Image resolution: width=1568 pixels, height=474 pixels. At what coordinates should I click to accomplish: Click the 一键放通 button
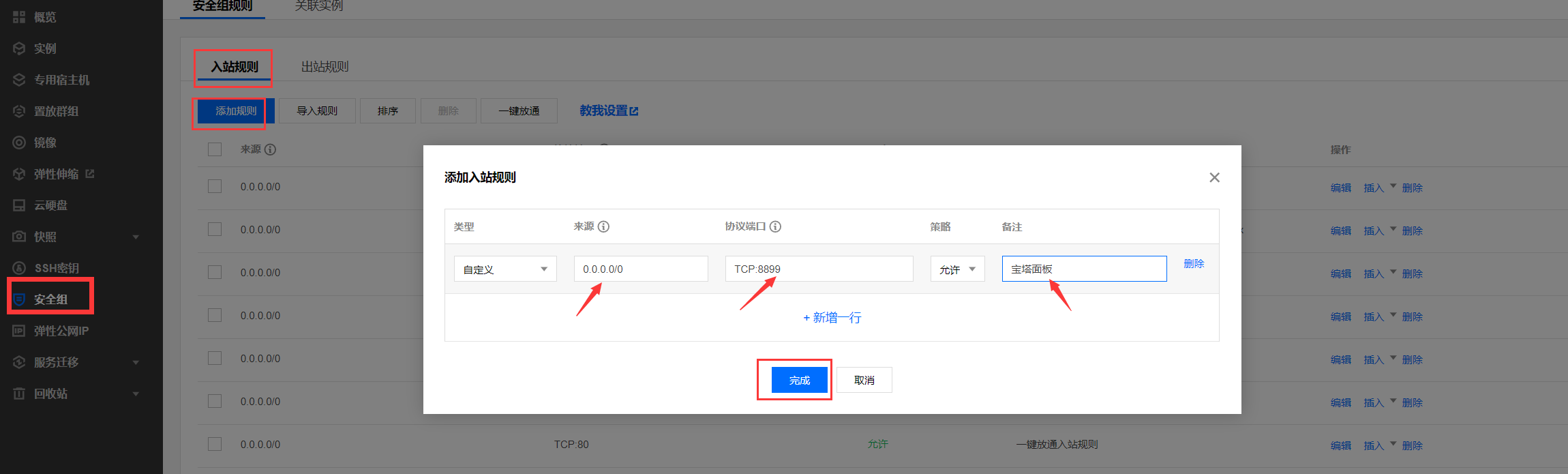tap(519, 110)
